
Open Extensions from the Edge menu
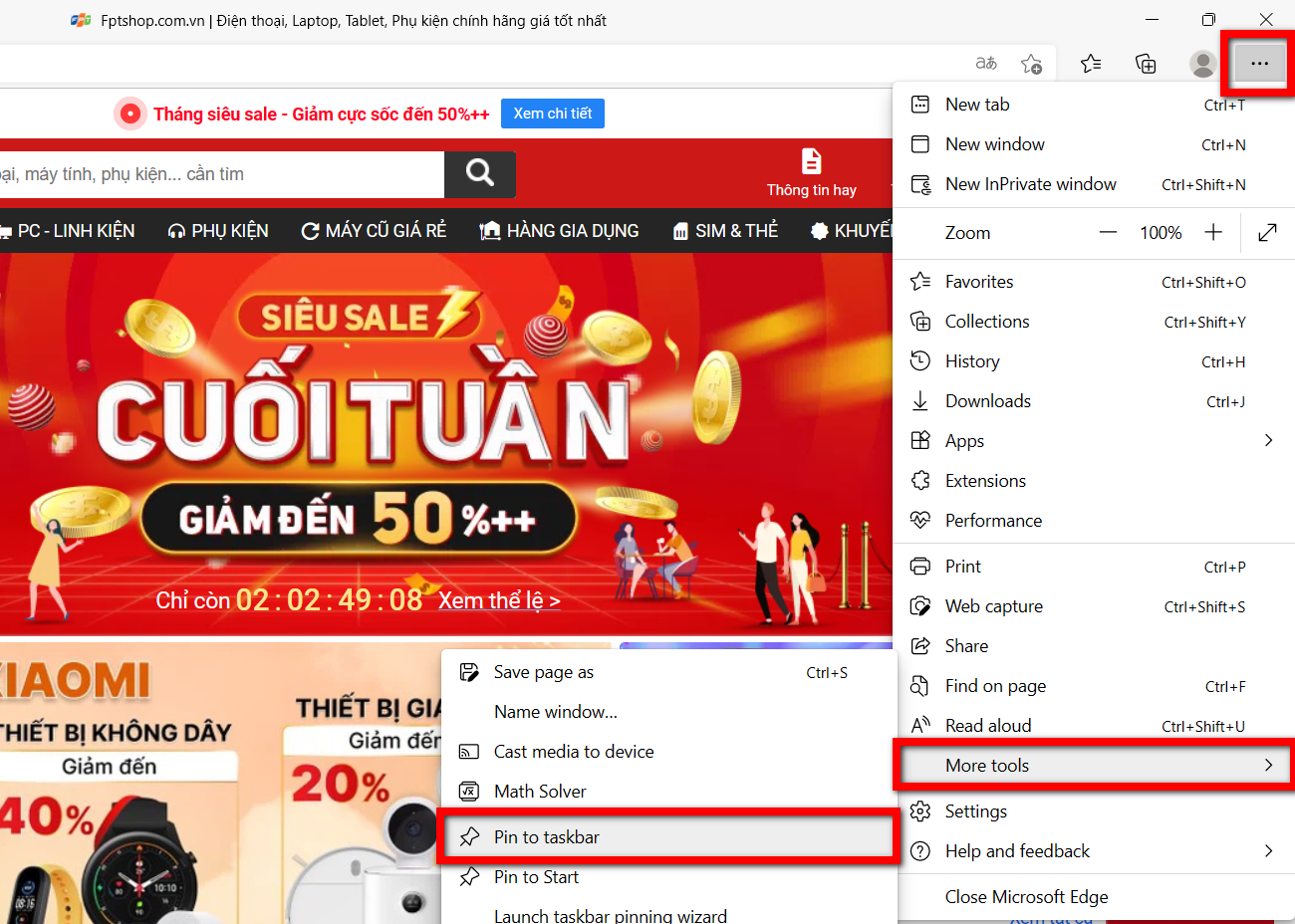click(1094, 481)
